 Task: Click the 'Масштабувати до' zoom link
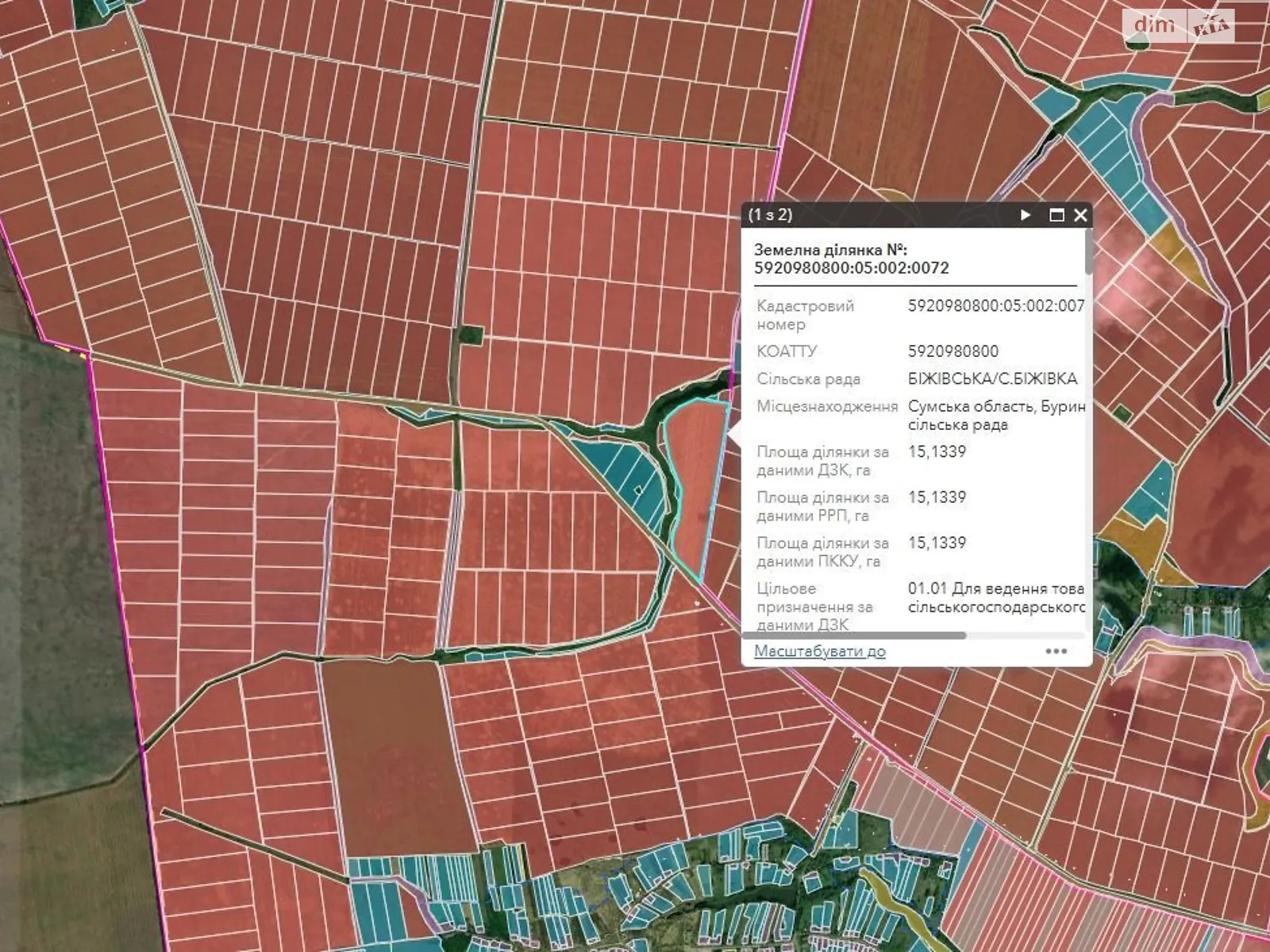819,651
